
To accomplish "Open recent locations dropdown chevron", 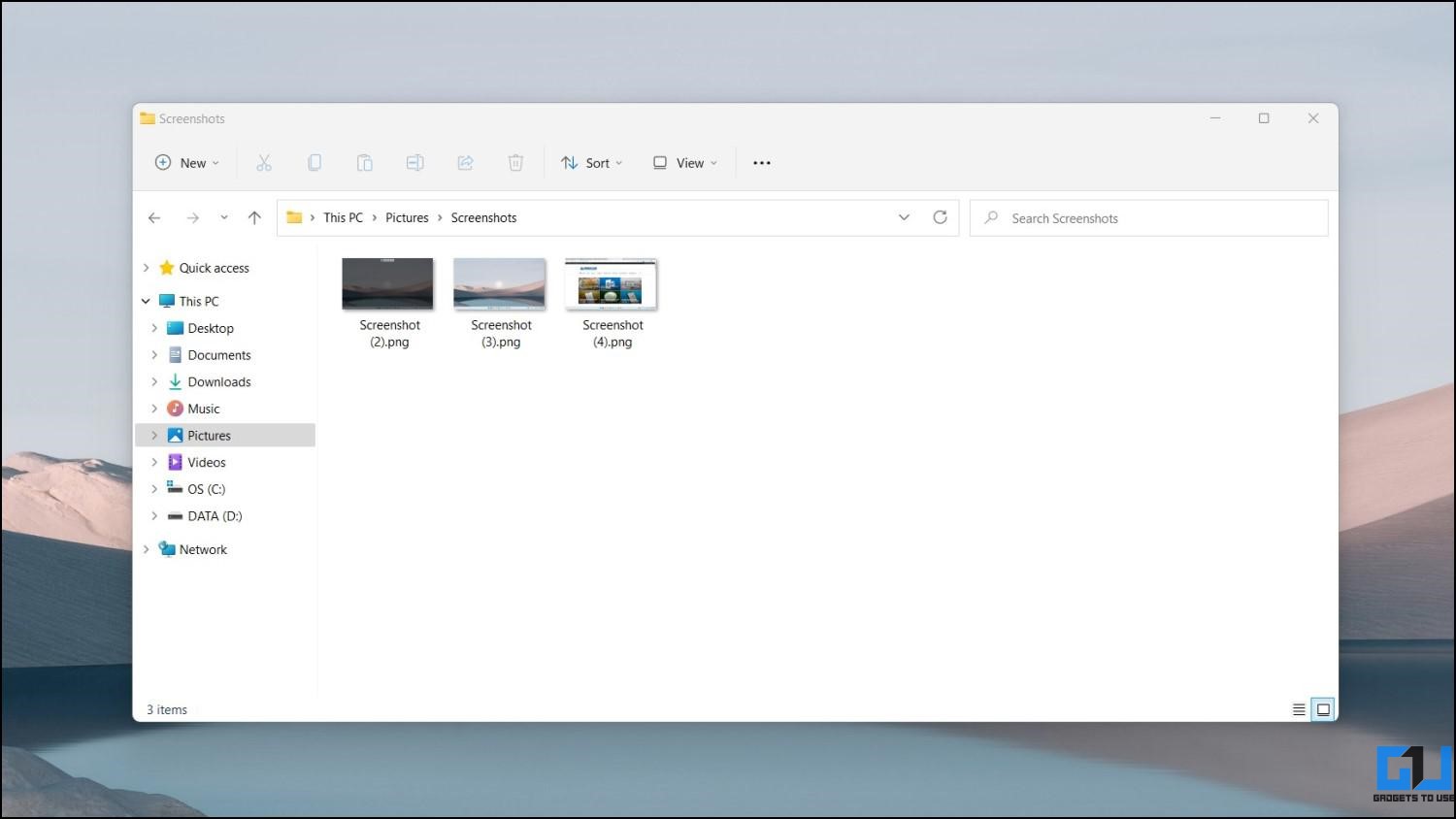I will (224, 218).
